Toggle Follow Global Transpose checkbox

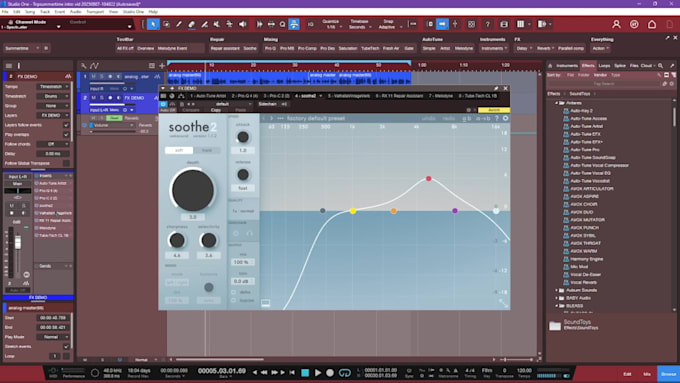tap(66, 163)
